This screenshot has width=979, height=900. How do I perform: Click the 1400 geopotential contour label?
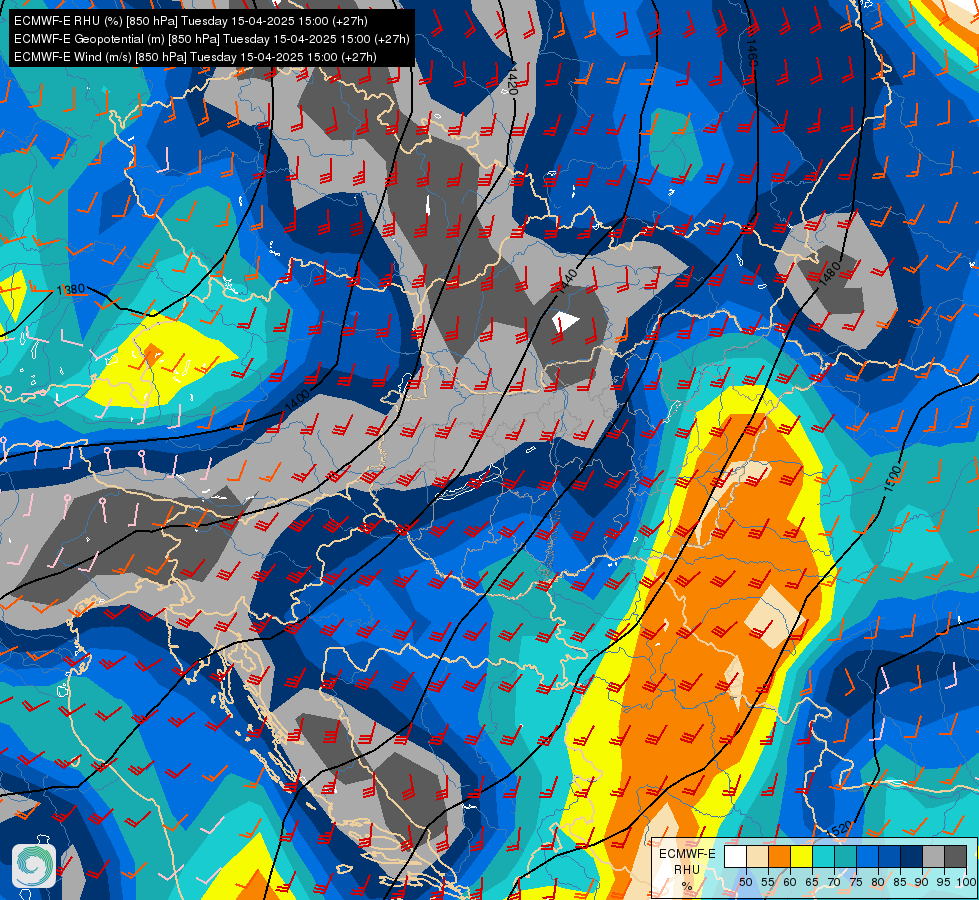297,401
